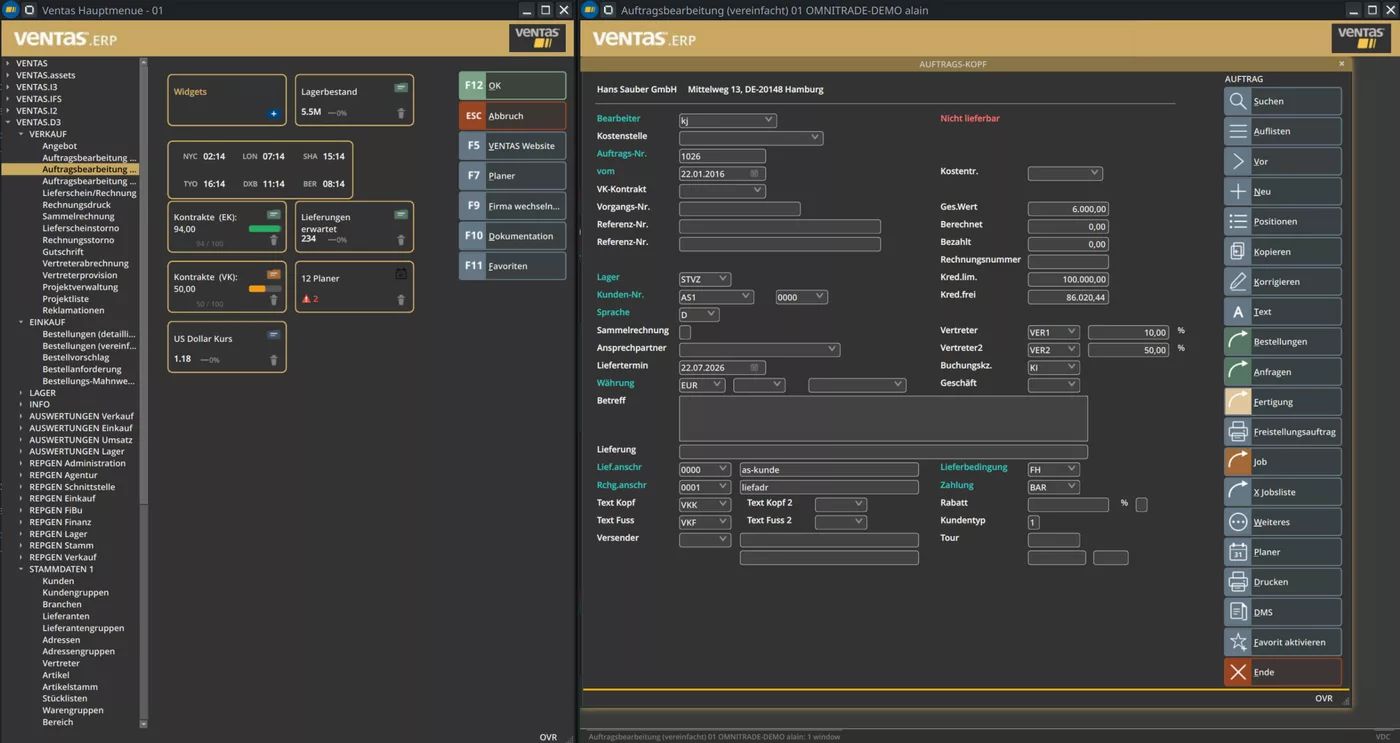This screenshot has width=1400, height=743.
Task: Open Positionen list button
Action: 1282,221
